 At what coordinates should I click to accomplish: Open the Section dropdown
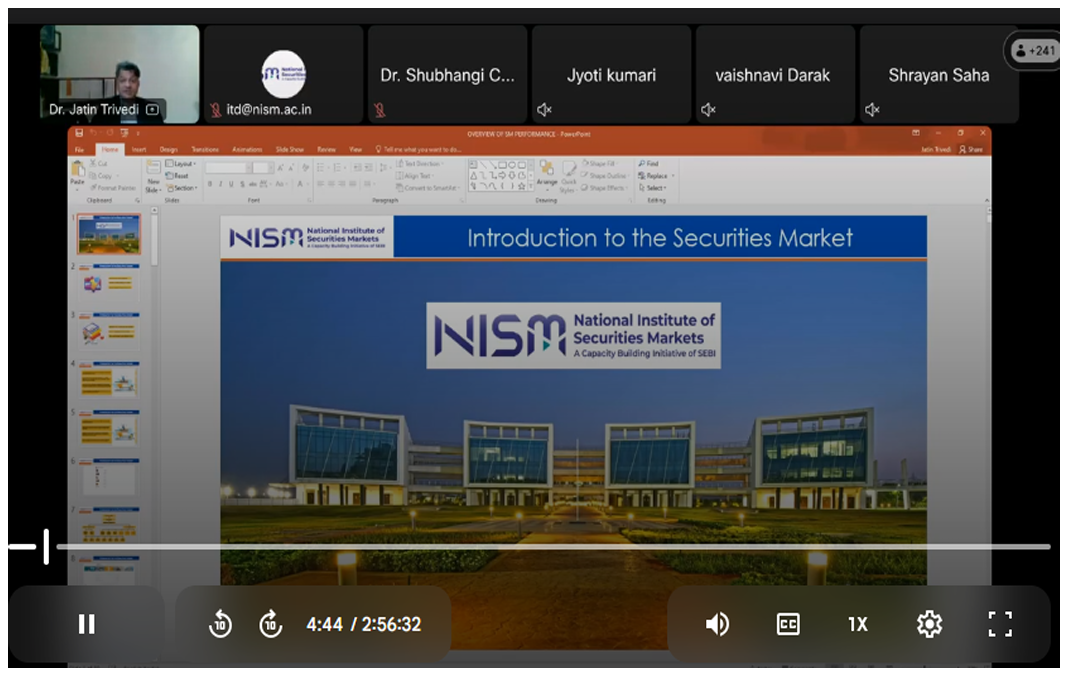point(182,188)
